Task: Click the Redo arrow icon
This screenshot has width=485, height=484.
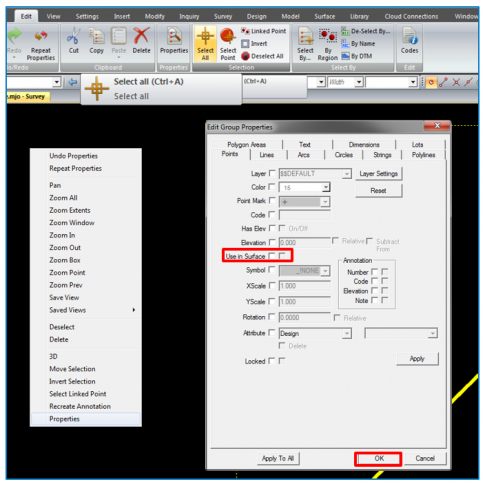Action: point(14,36)
